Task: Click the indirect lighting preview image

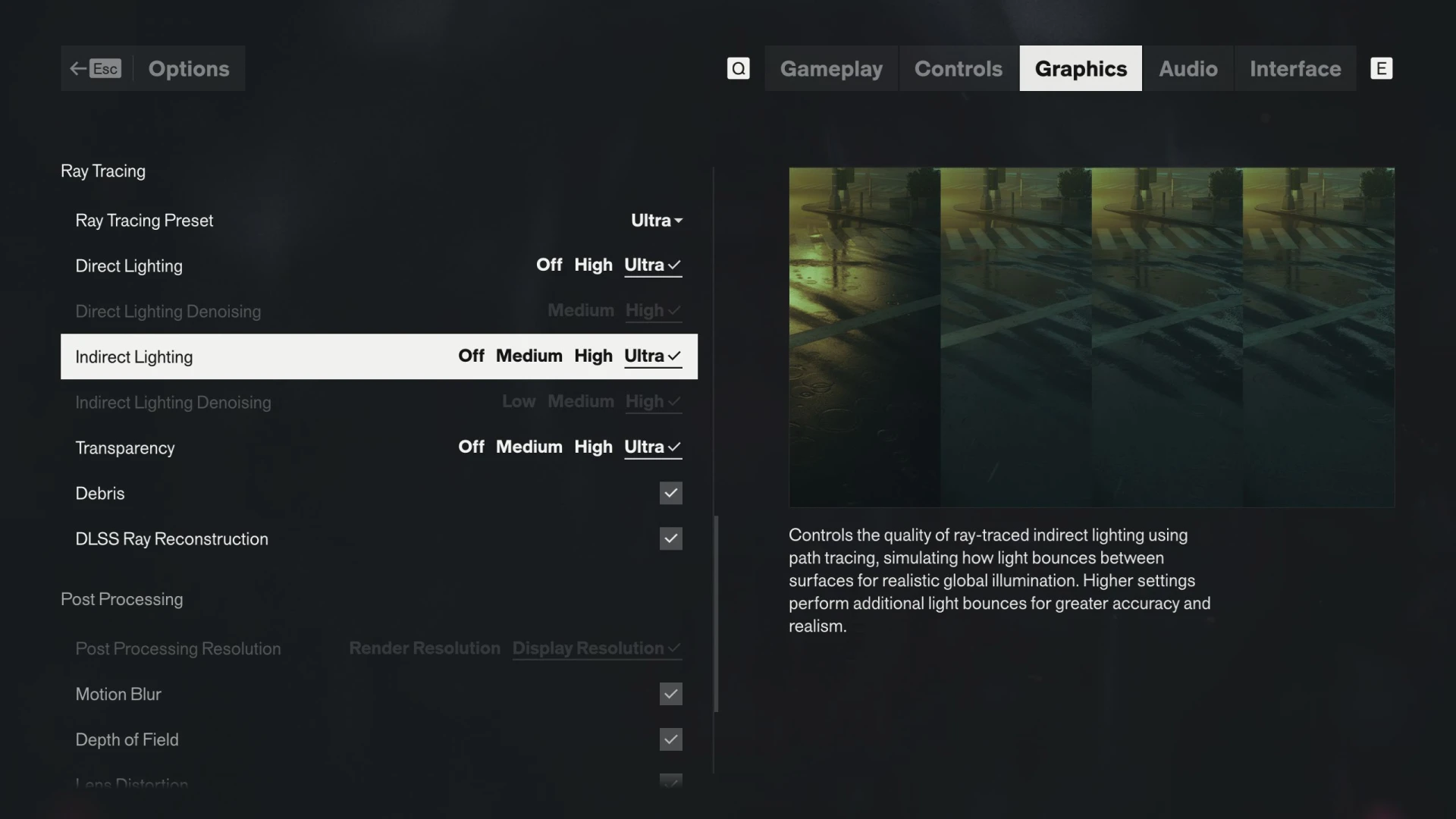Action: coord(1091,337)
